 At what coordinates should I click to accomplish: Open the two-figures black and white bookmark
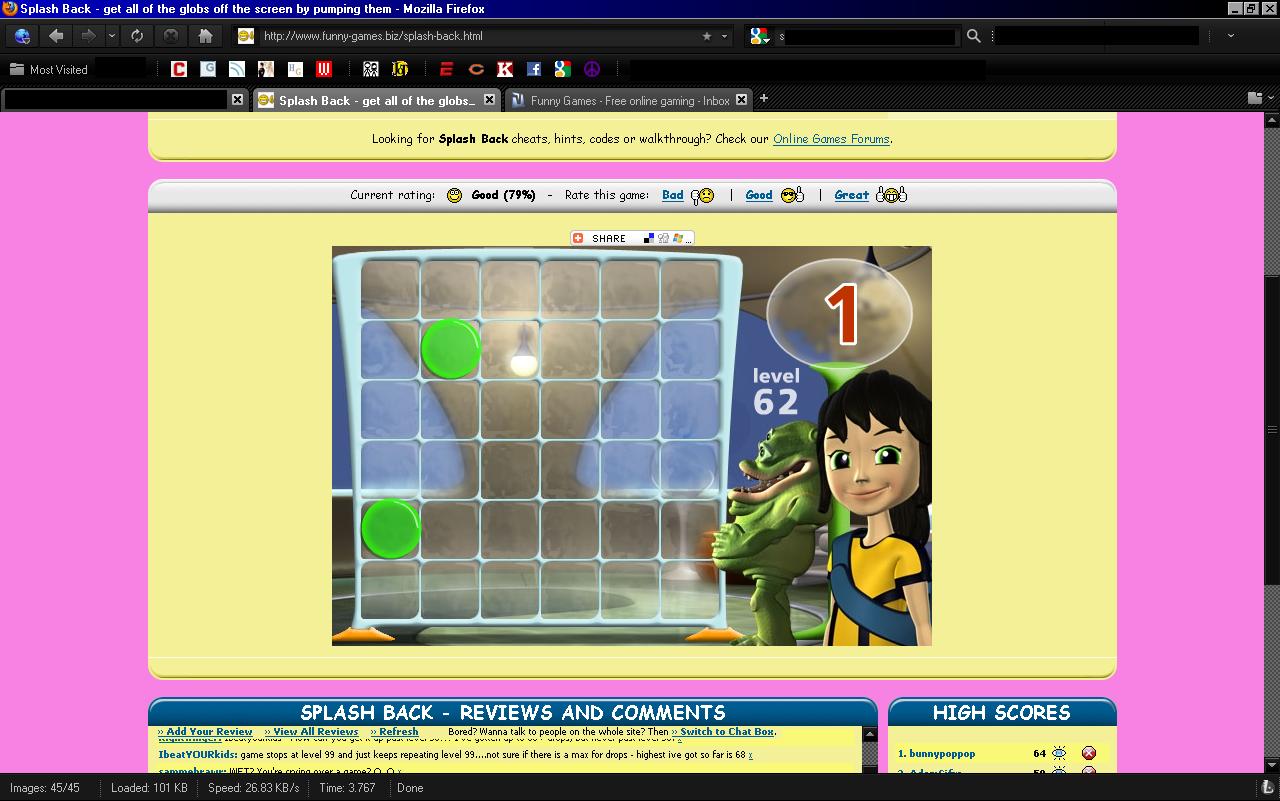click(x=371, y=69)
